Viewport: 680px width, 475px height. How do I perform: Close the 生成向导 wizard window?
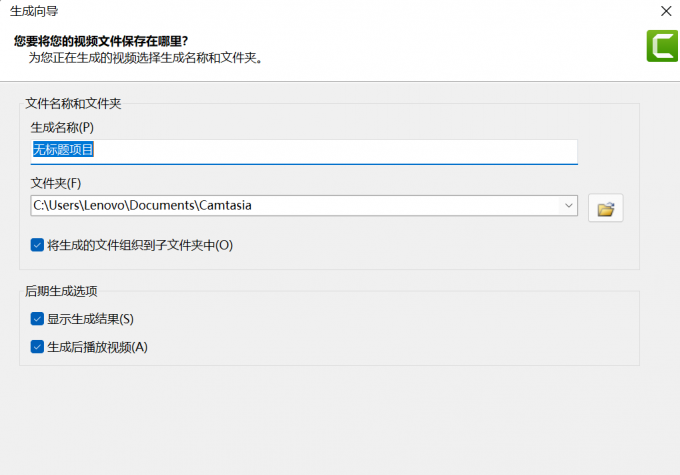pyautogui.click(x=666, y=11)
